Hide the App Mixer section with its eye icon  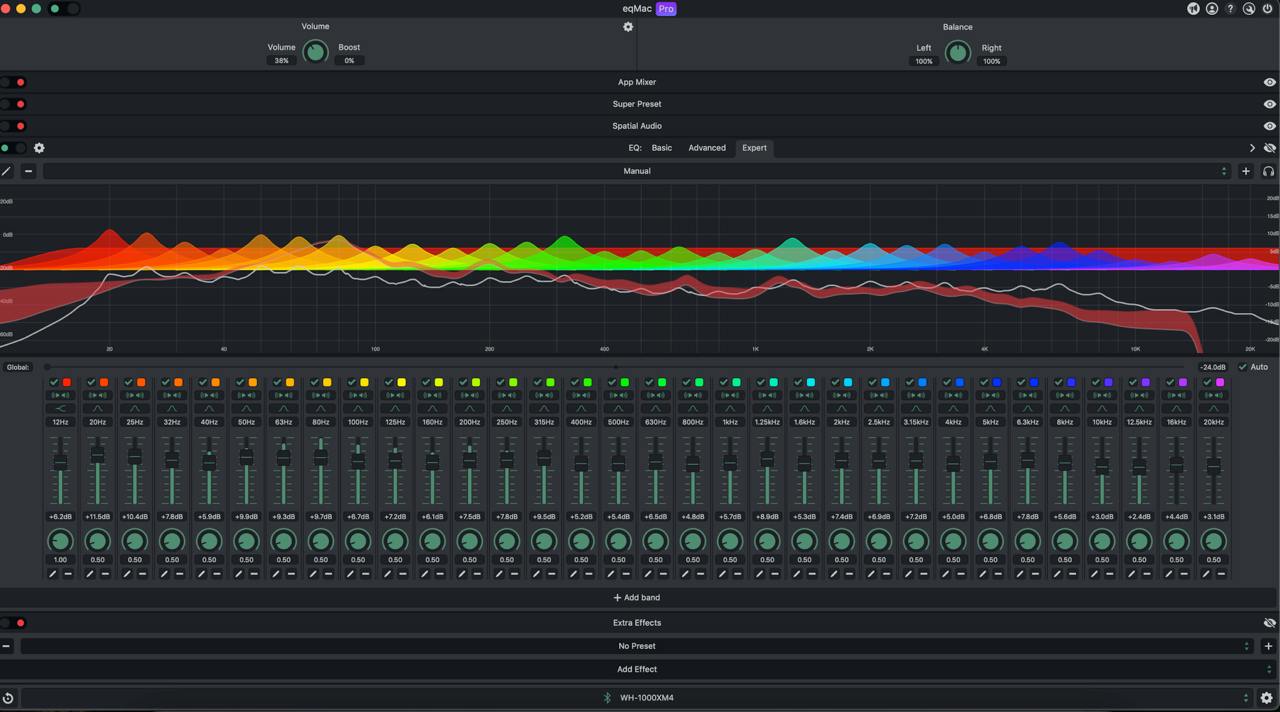[1270, 82]
